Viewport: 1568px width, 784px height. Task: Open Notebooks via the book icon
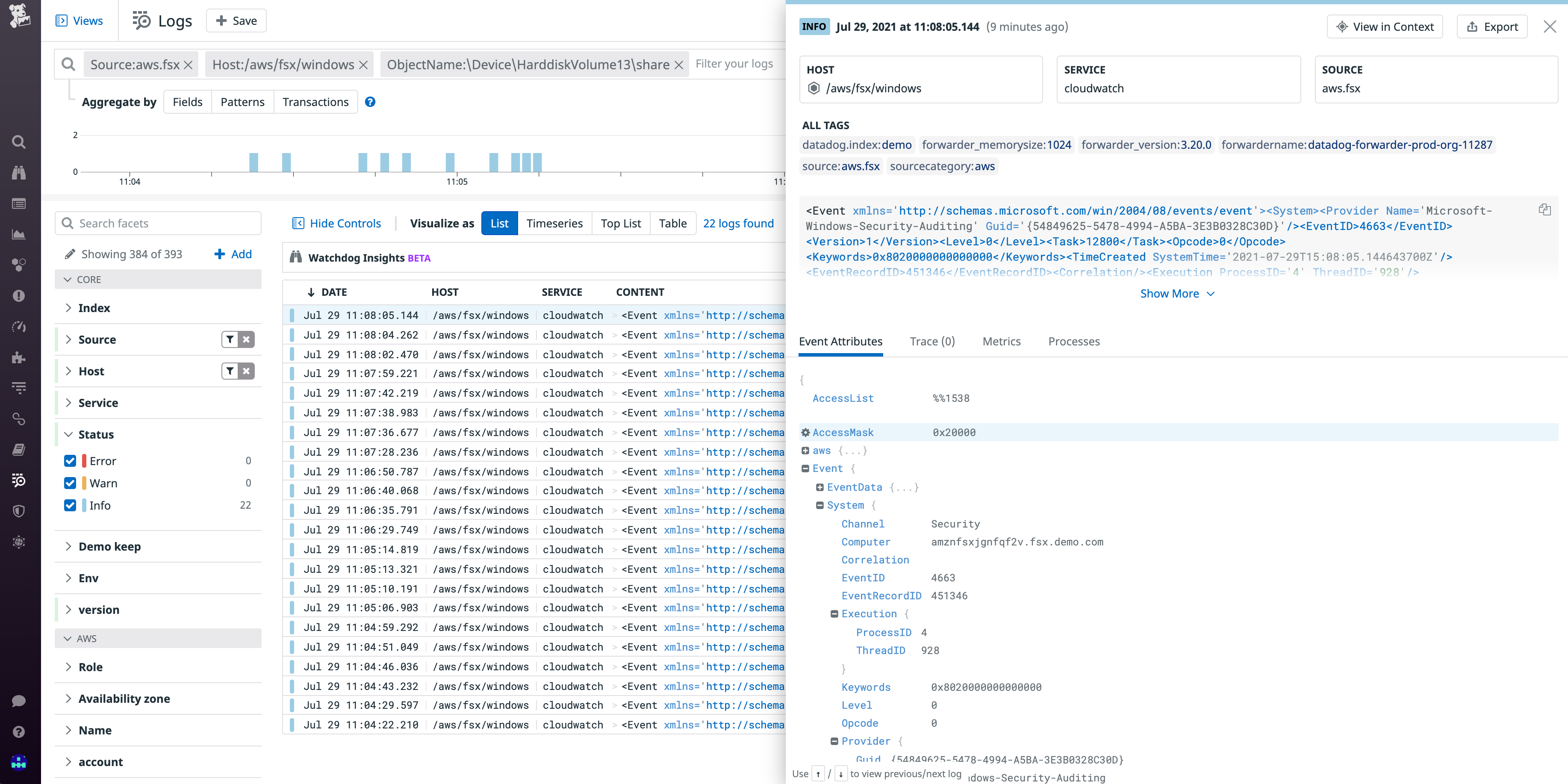18,449
